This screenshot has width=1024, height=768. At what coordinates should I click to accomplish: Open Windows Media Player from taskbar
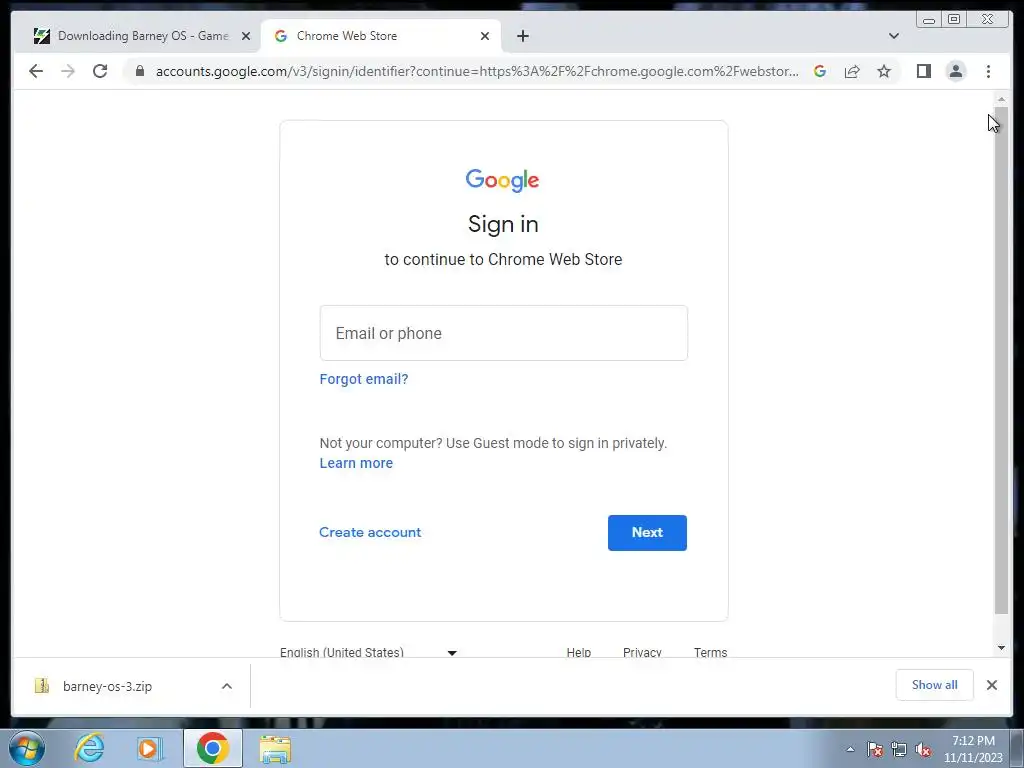pos(150,748)
